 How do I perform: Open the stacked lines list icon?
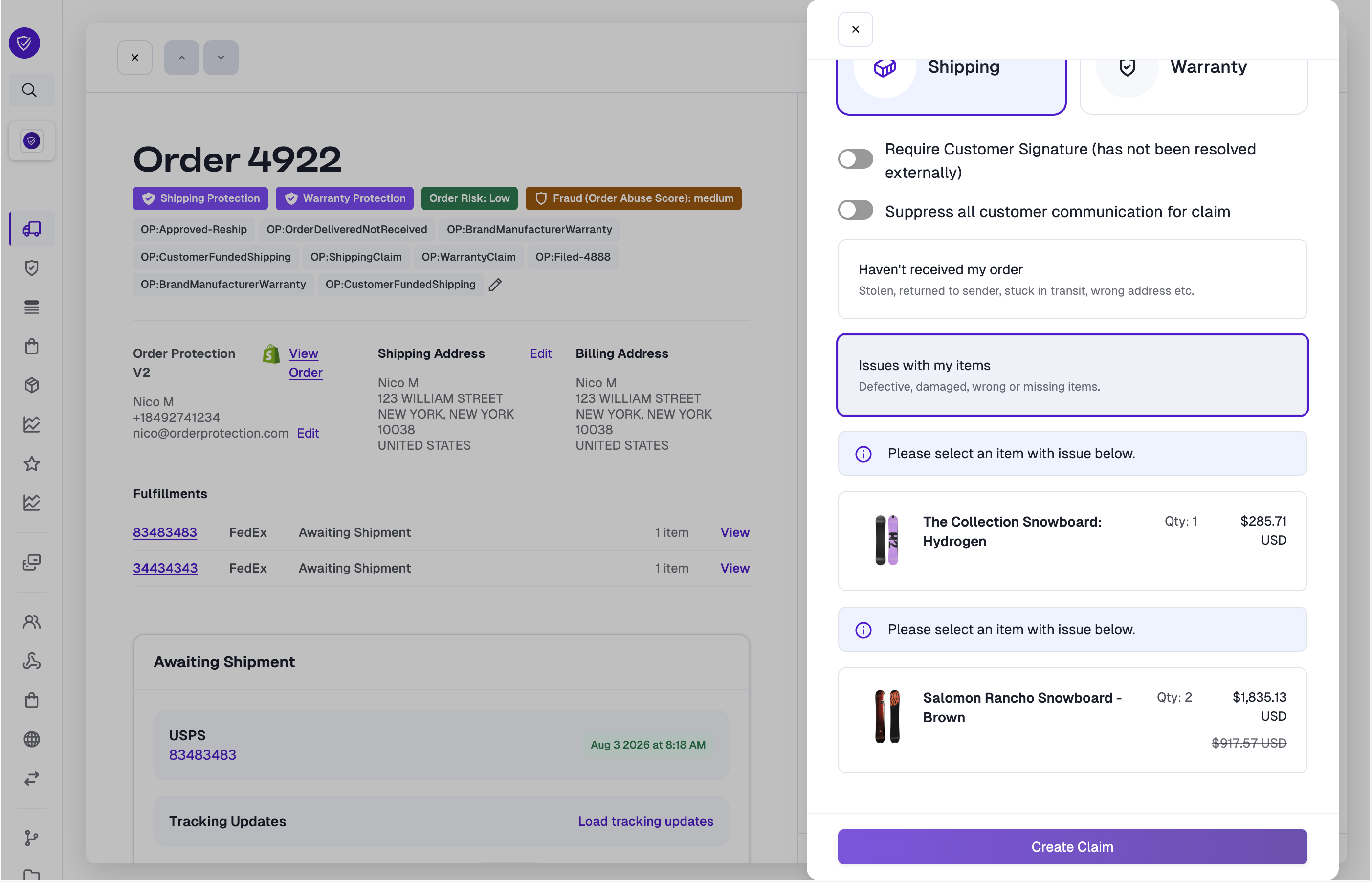point(31,307)
